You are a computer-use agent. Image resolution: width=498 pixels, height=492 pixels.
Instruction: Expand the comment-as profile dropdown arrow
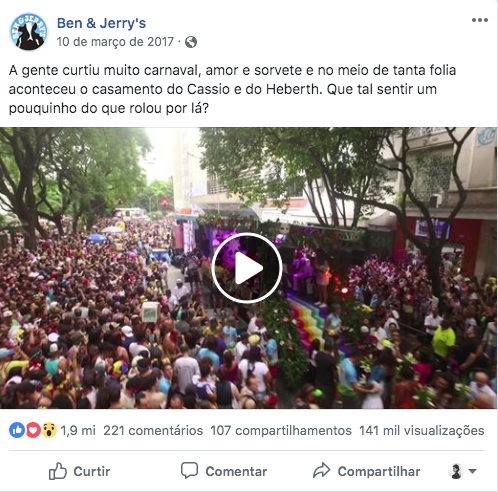pyautogui.click(x=472, y=471)
